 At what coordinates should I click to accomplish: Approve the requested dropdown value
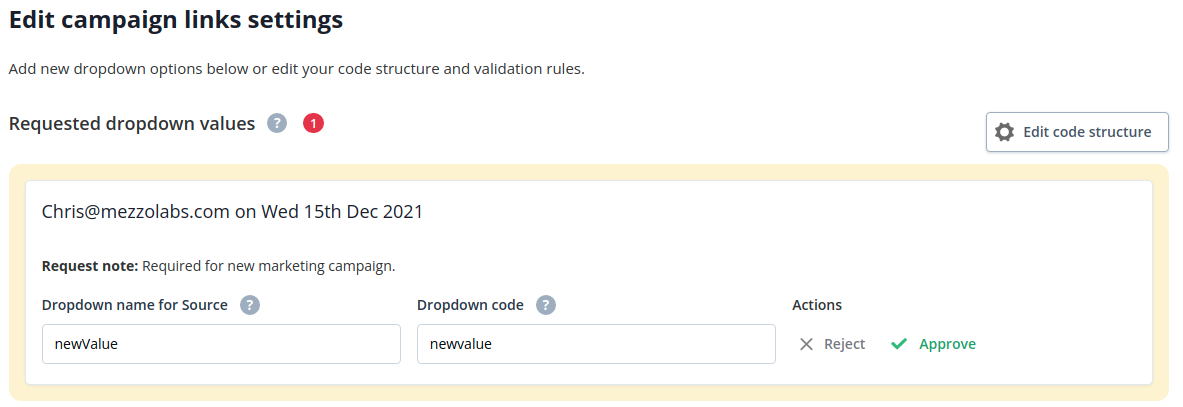[x=933, y=344]
